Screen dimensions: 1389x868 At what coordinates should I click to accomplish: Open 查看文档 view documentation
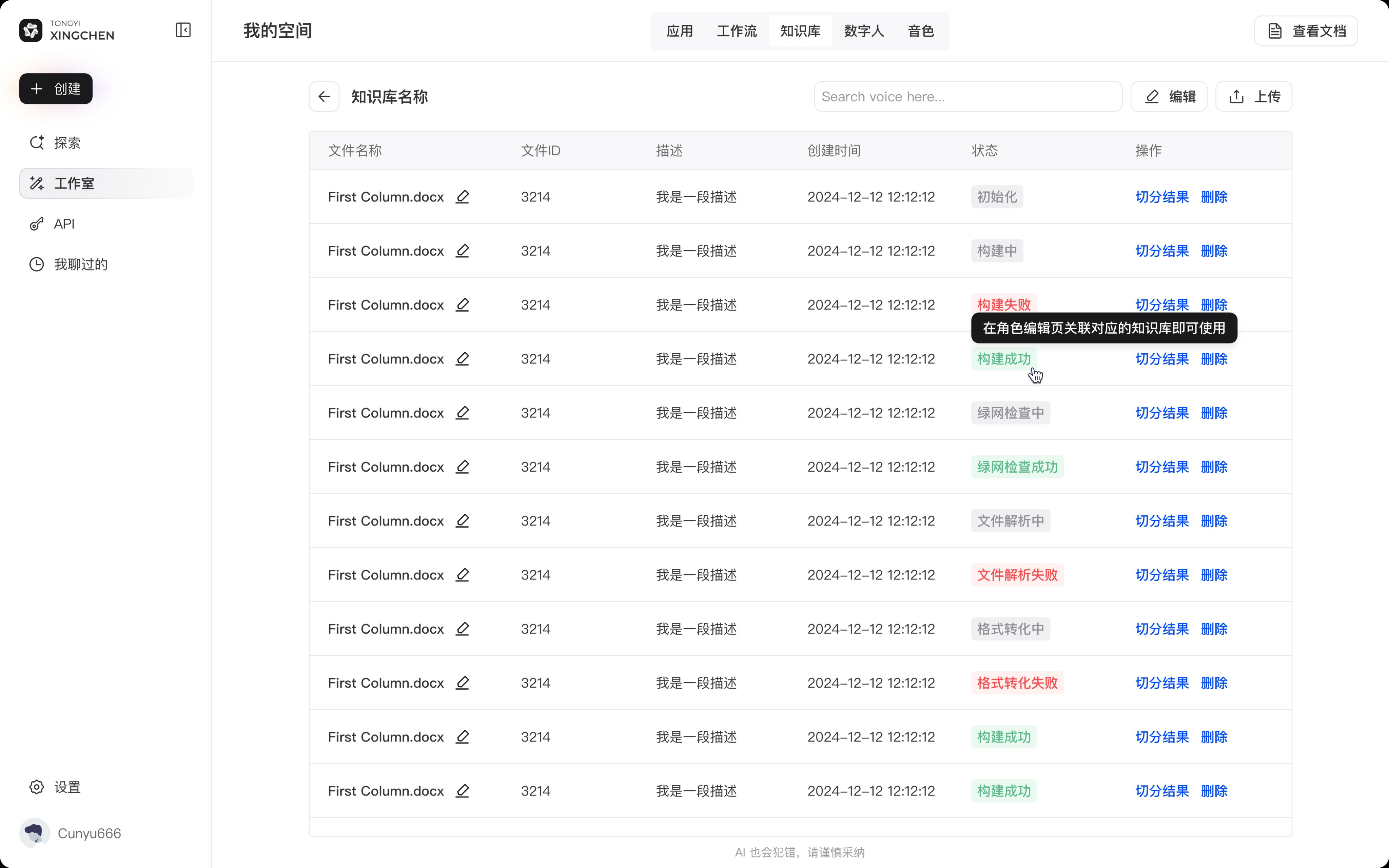point(1305,31)
